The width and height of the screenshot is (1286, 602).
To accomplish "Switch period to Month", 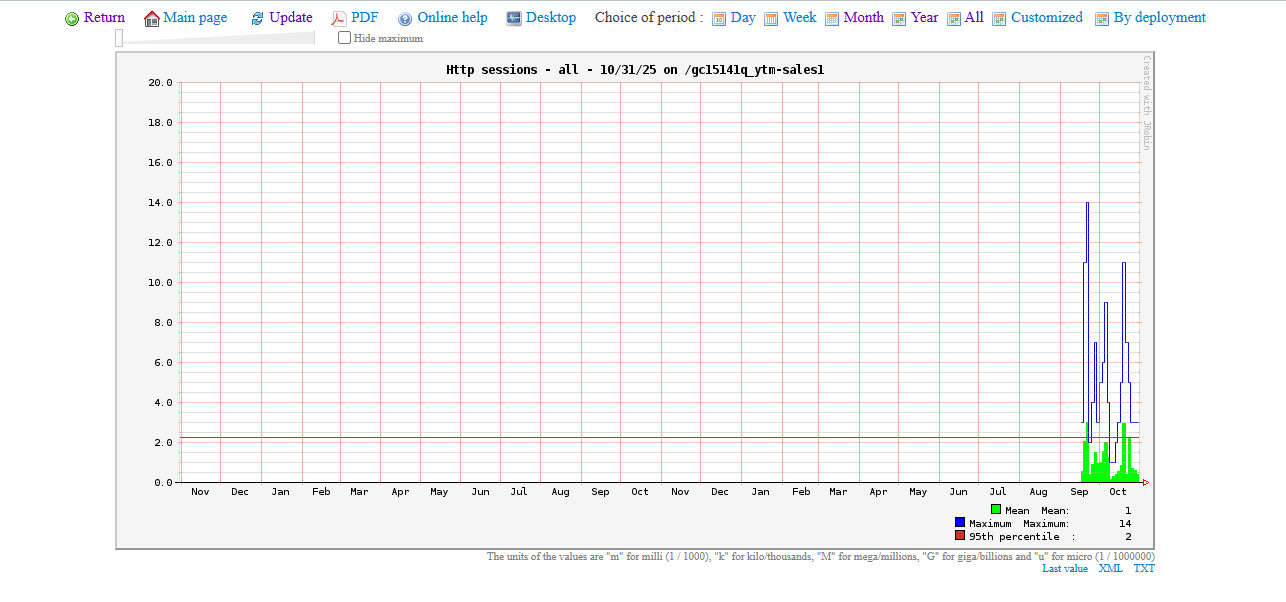I will pos(863,18).
